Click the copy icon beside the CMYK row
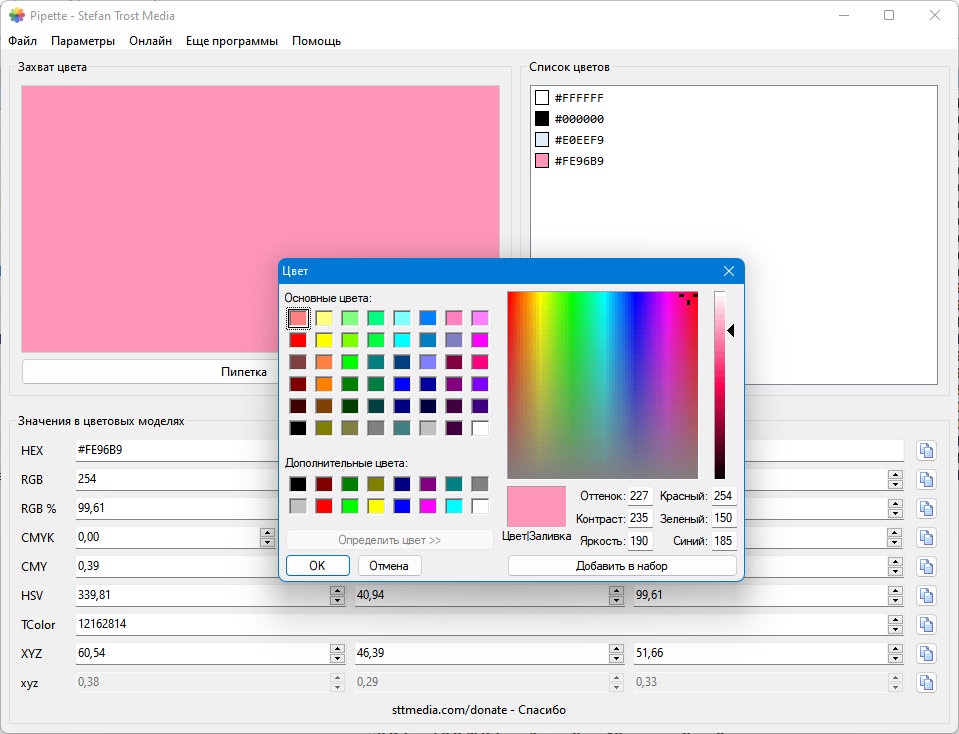This screenshot has width=959, height=734. [x=927, y=538]
